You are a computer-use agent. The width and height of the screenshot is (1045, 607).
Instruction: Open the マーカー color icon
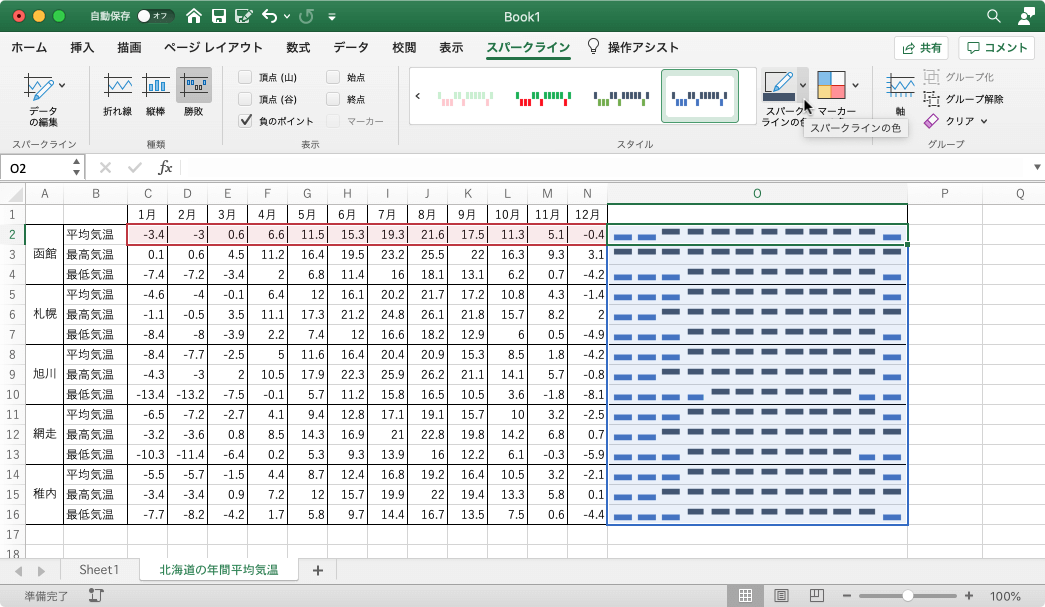(x=831, y=85)
